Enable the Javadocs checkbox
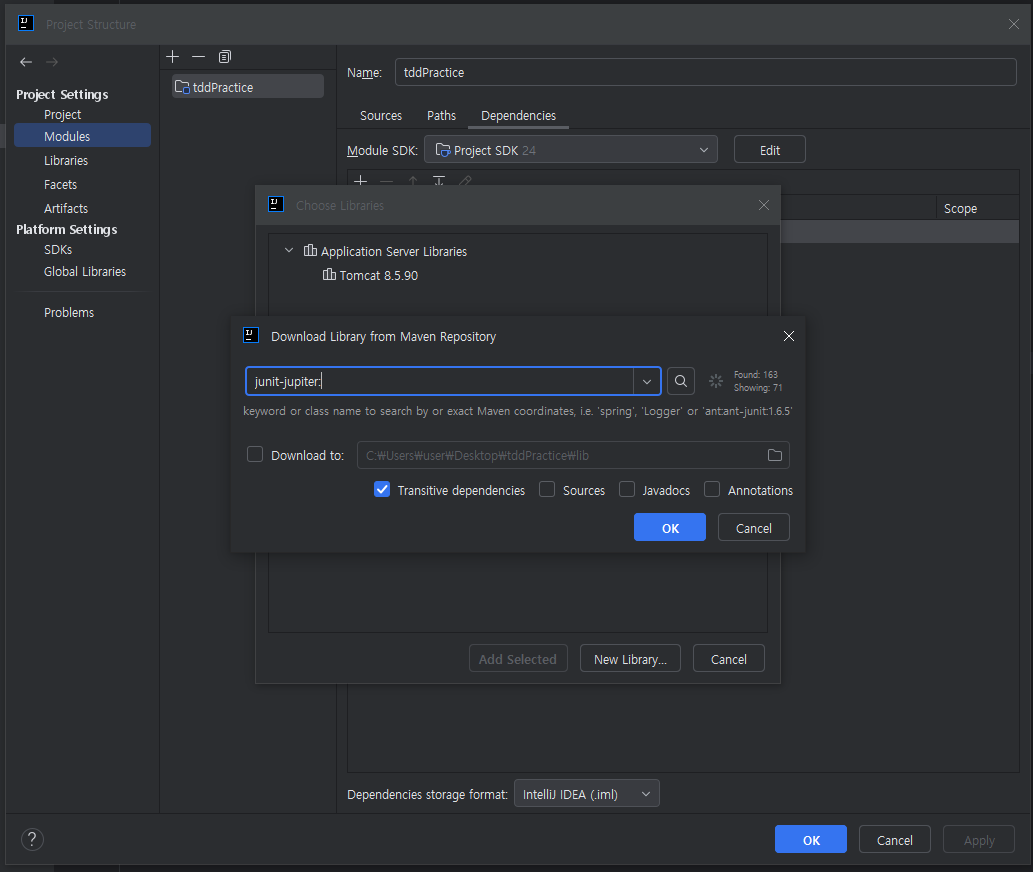The image size is (1033, 872). [627, 489]
